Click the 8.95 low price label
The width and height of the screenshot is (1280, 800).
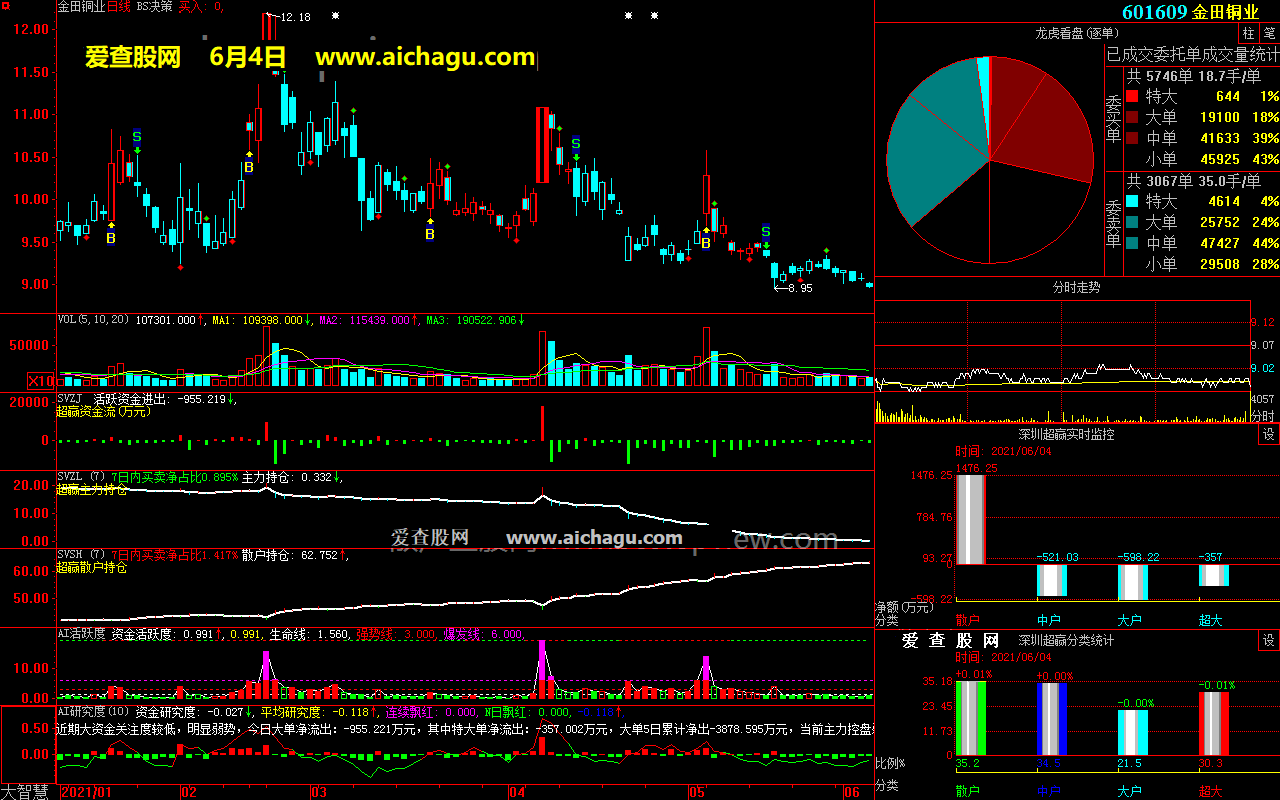click(x=800, y=288)
